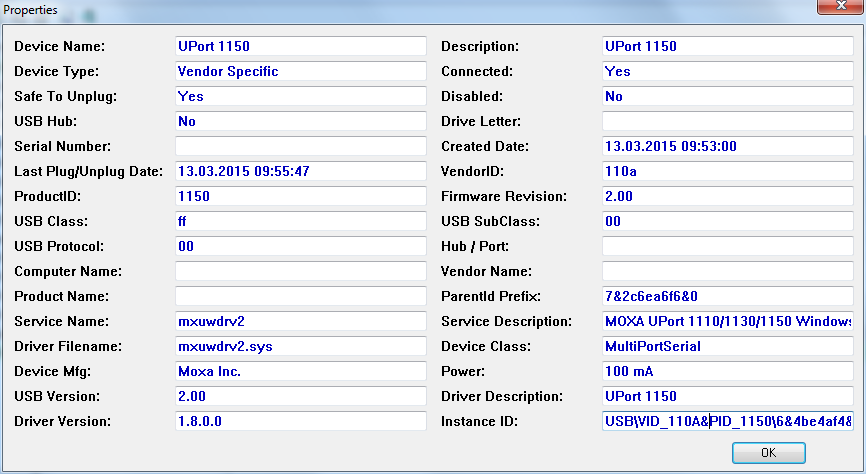
Task: Click the USB Class field 'ff'
Action: point(300,221)
